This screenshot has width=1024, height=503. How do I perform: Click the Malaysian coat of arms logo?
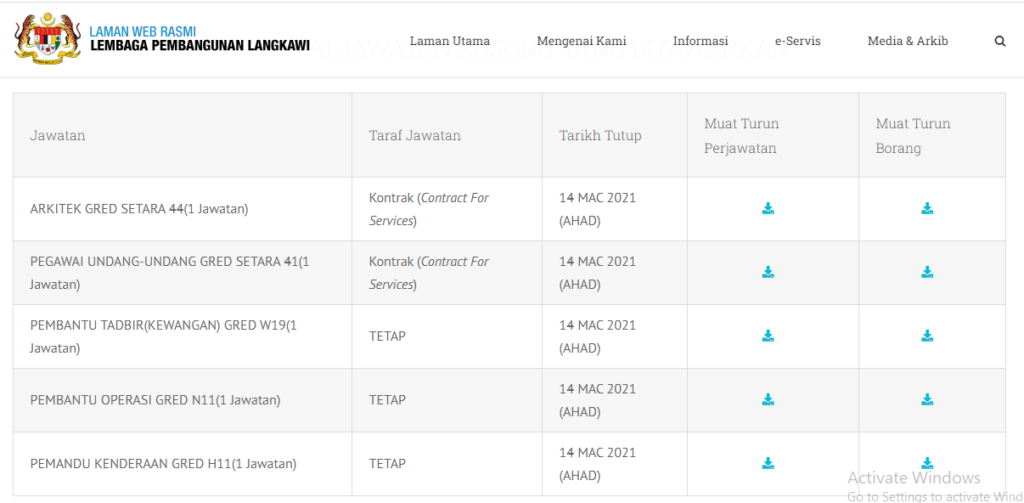tap(46, 38)
